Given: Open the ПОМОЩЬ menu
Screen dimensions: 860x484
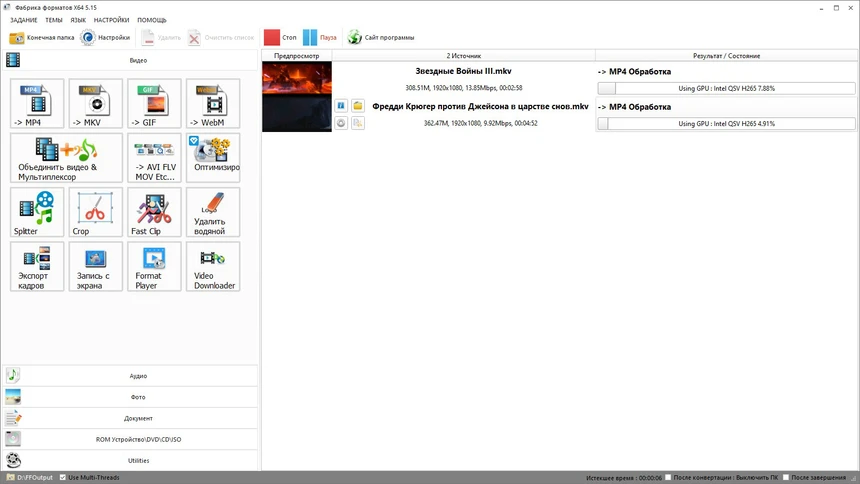Looking at the screenshot, I should coord(152,20).
